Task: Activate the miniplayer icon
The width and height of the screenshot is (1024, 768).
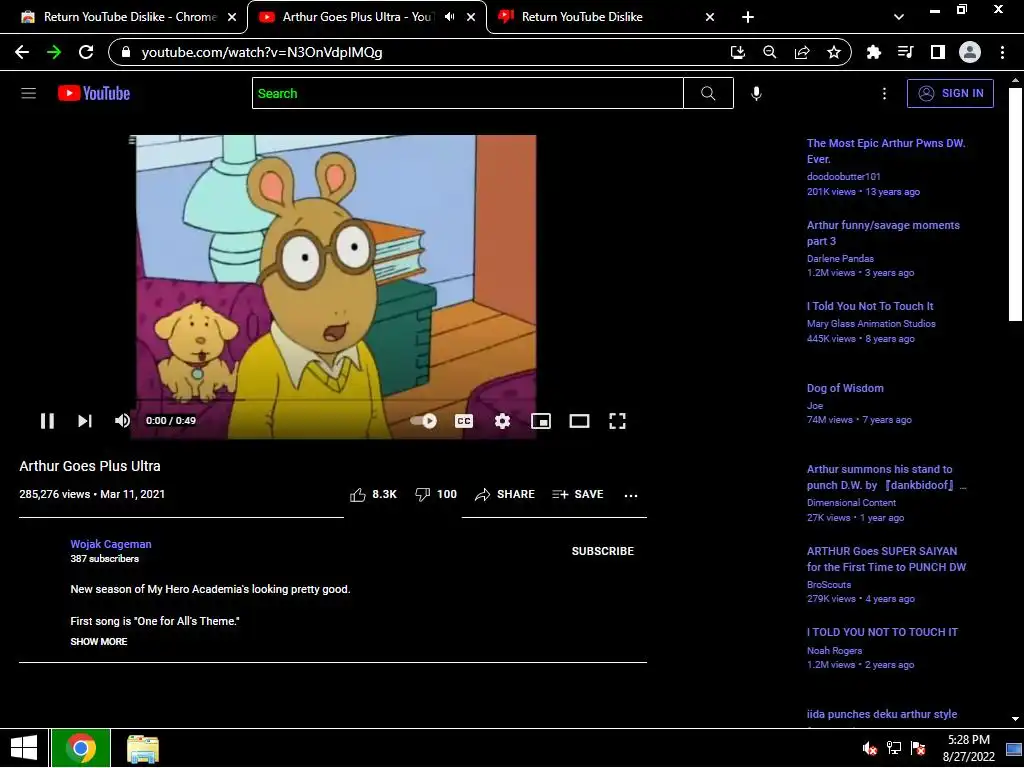Action: pos(541,421)
